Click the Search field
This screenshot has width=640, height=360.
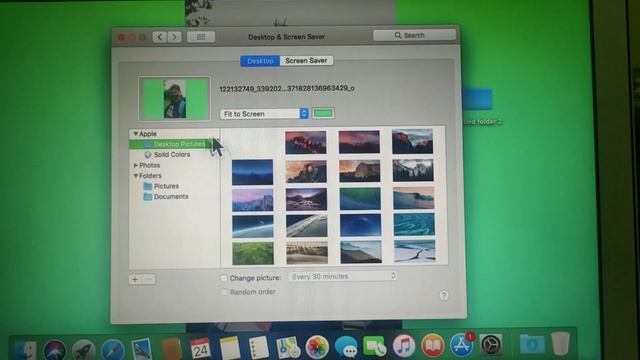[x=414, y=36]
